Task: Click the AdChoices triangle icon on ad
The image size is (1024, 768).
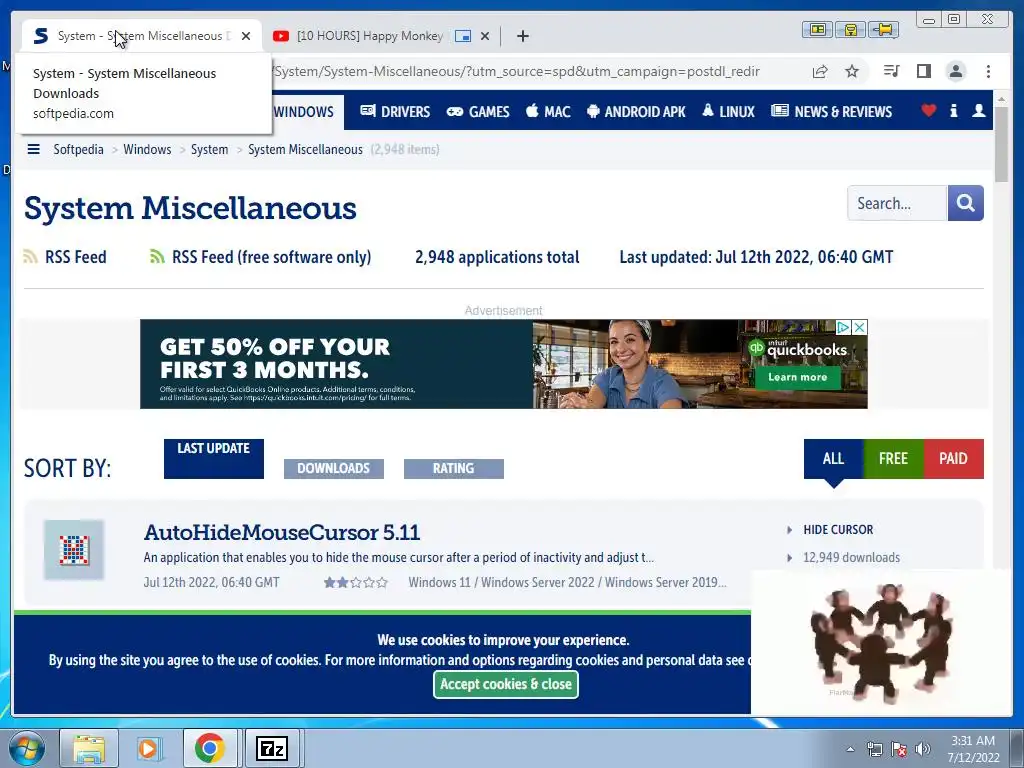Action: (844, 327)
